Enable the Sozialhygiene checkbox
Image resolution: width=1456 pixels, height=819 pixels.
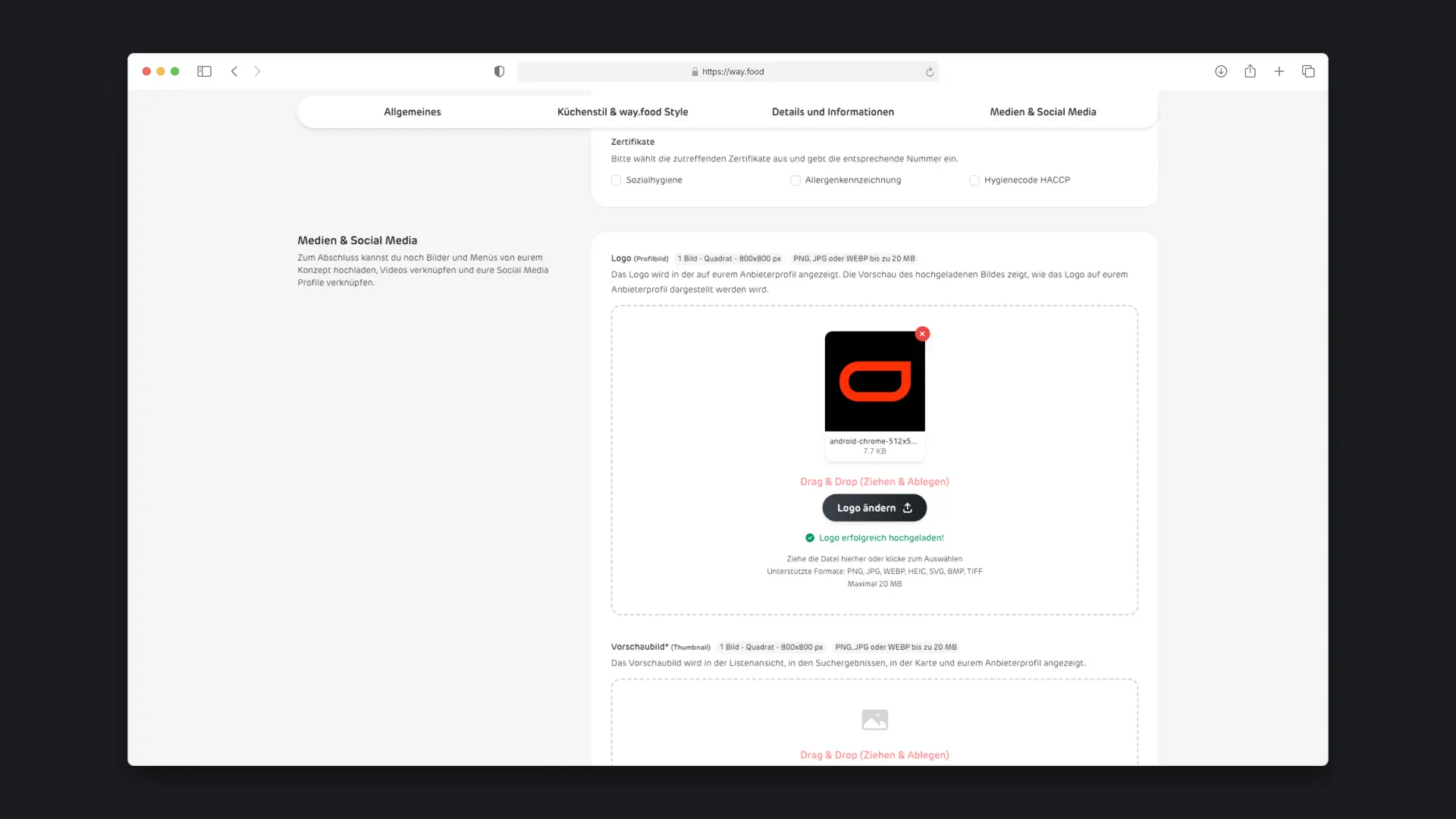pos(616,180)
